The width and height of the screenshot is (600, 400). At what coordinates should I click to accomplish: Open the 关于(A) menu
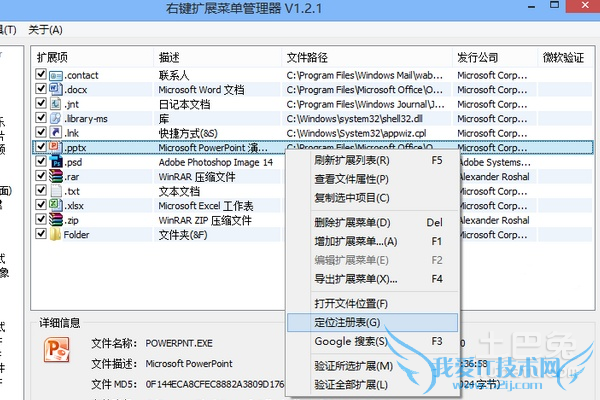coord(45,30)
